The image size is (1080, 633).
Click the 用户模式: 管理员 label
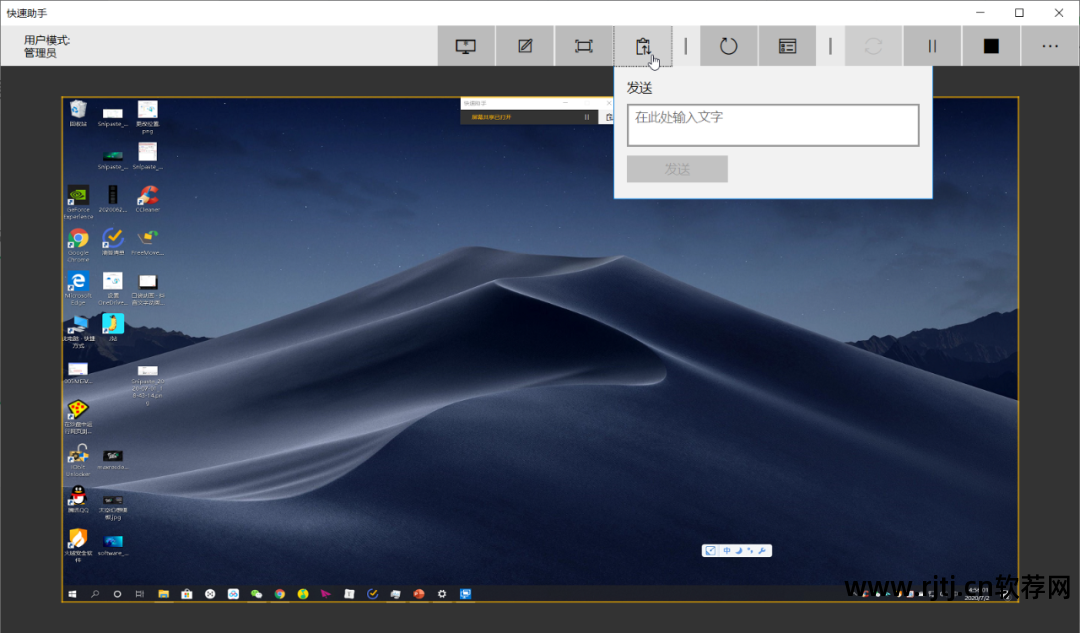coord(47,46)
